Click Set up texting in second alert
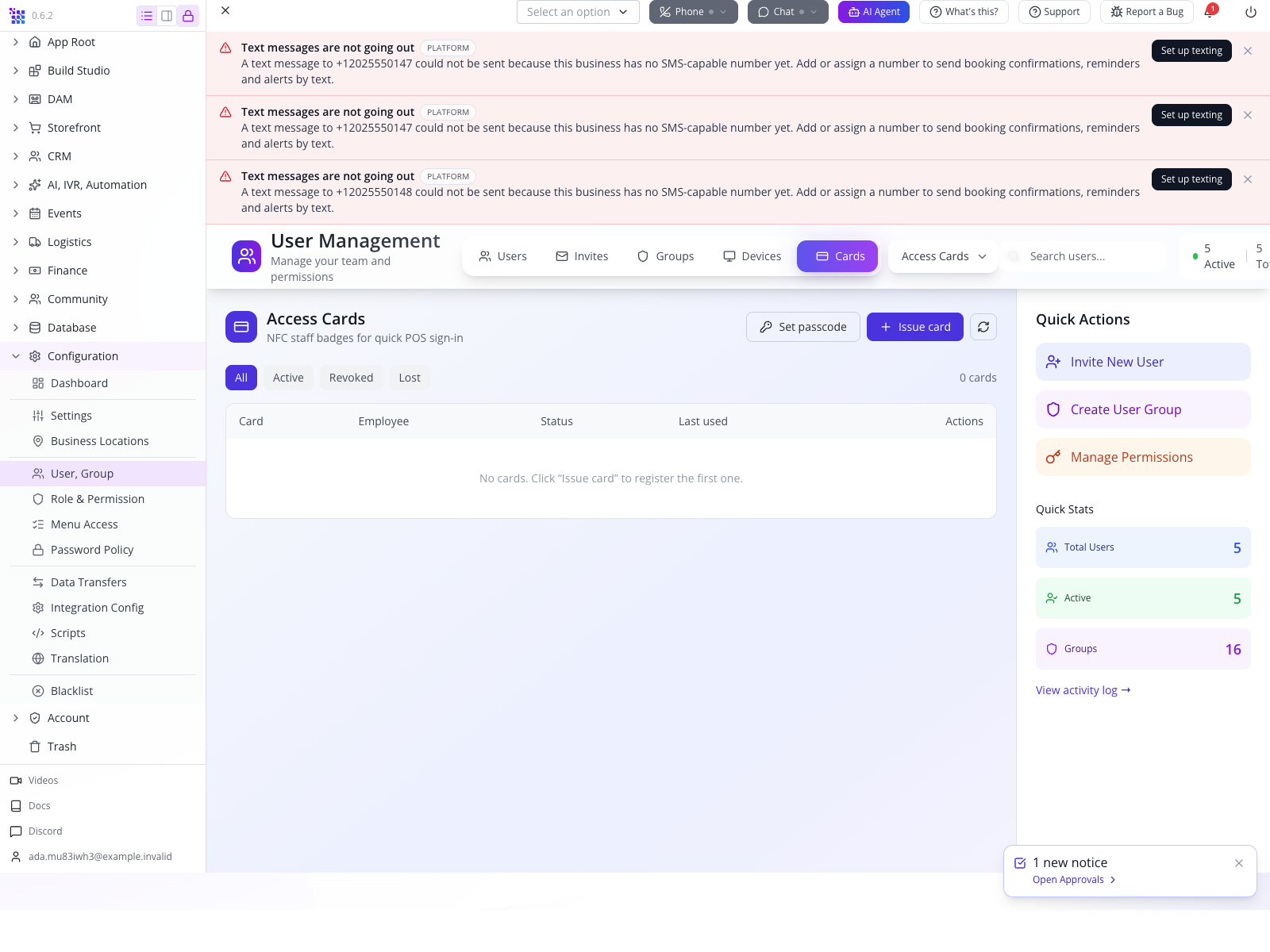 click(x=1191, y=115)
